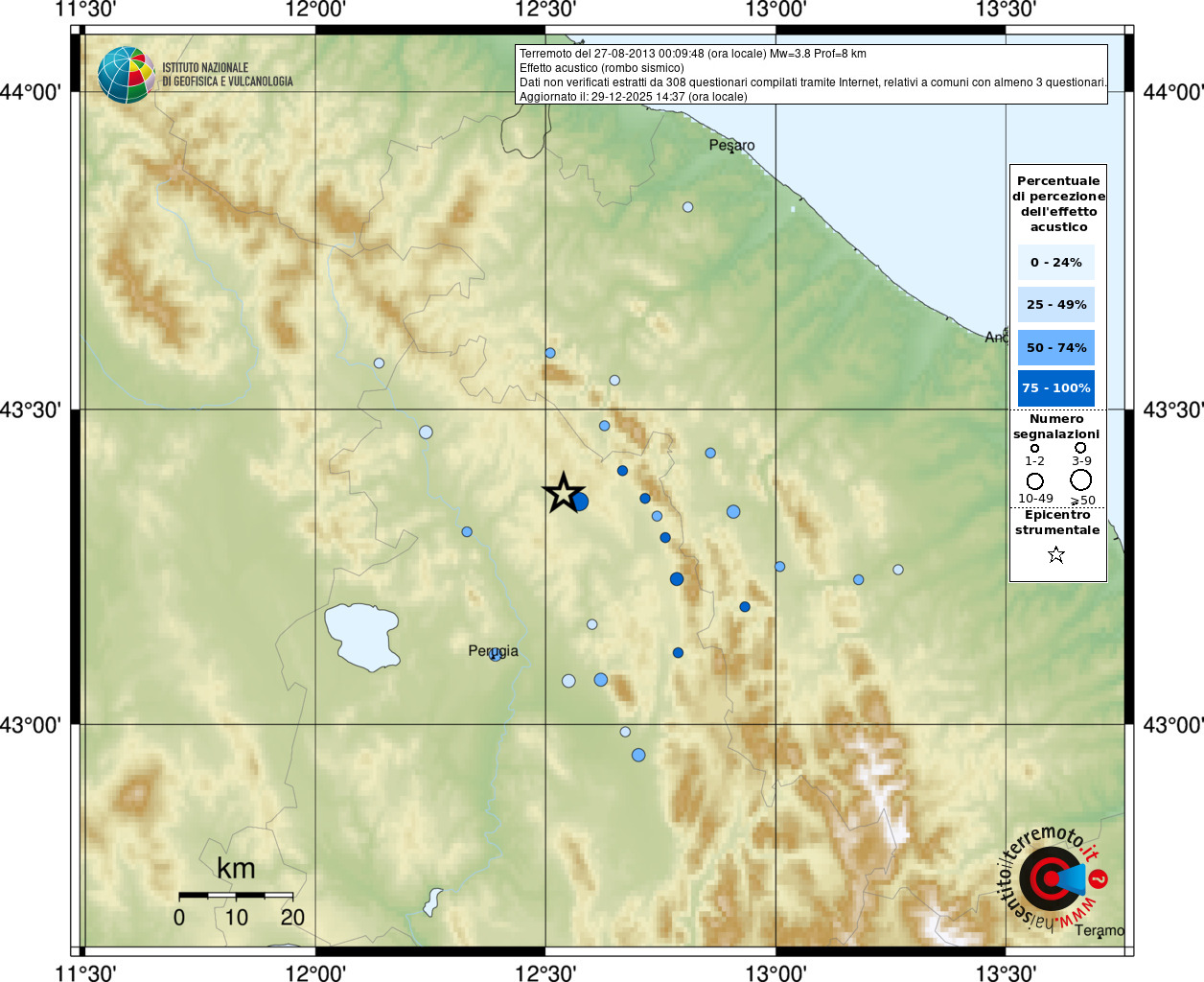
Task: Click the haisentitoilterremoto.it target logo
Action: [1053, 877]
